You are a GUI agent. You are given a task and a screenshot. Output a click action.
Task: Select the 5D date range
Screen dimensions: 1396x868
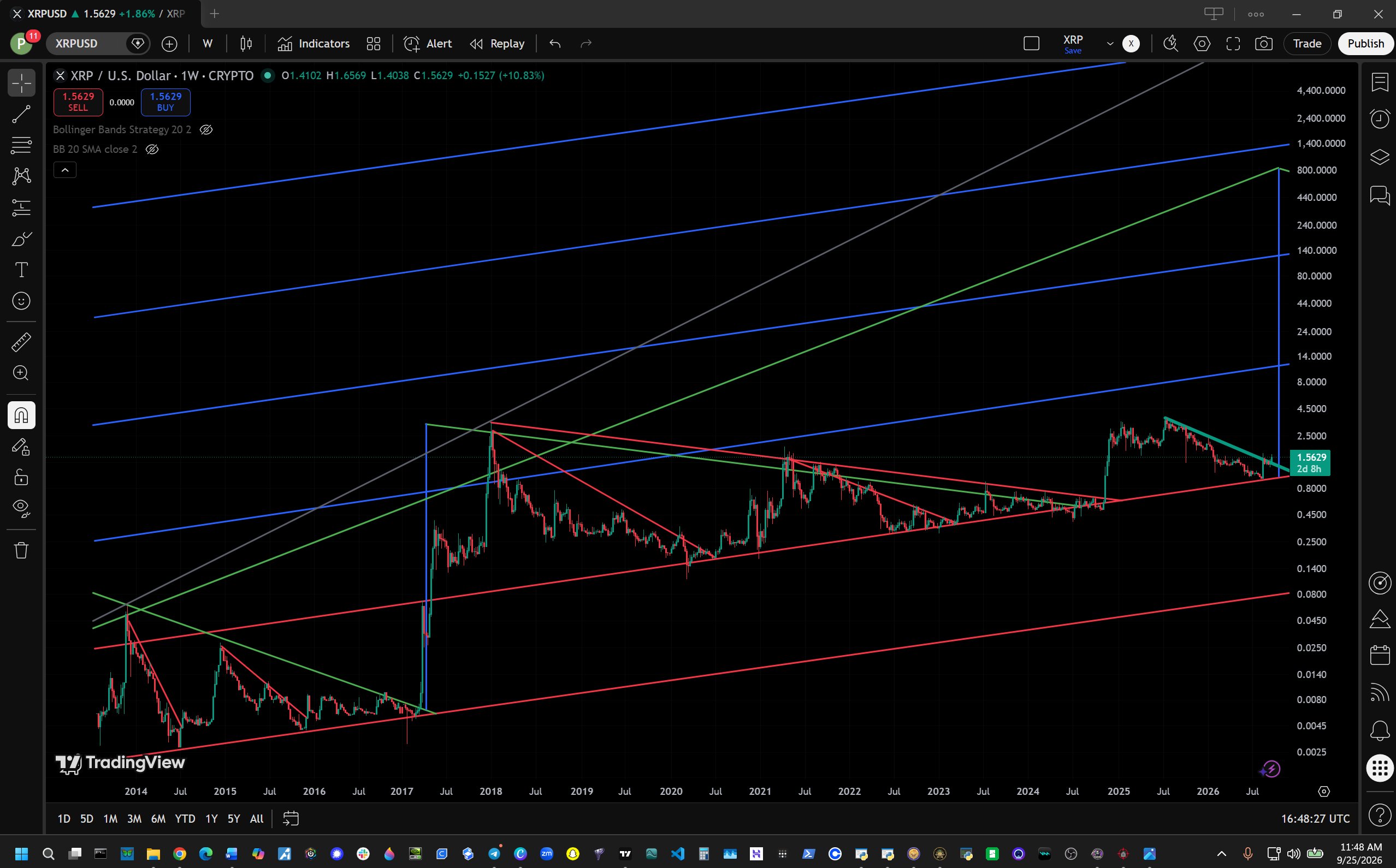(x=87, y=819)
